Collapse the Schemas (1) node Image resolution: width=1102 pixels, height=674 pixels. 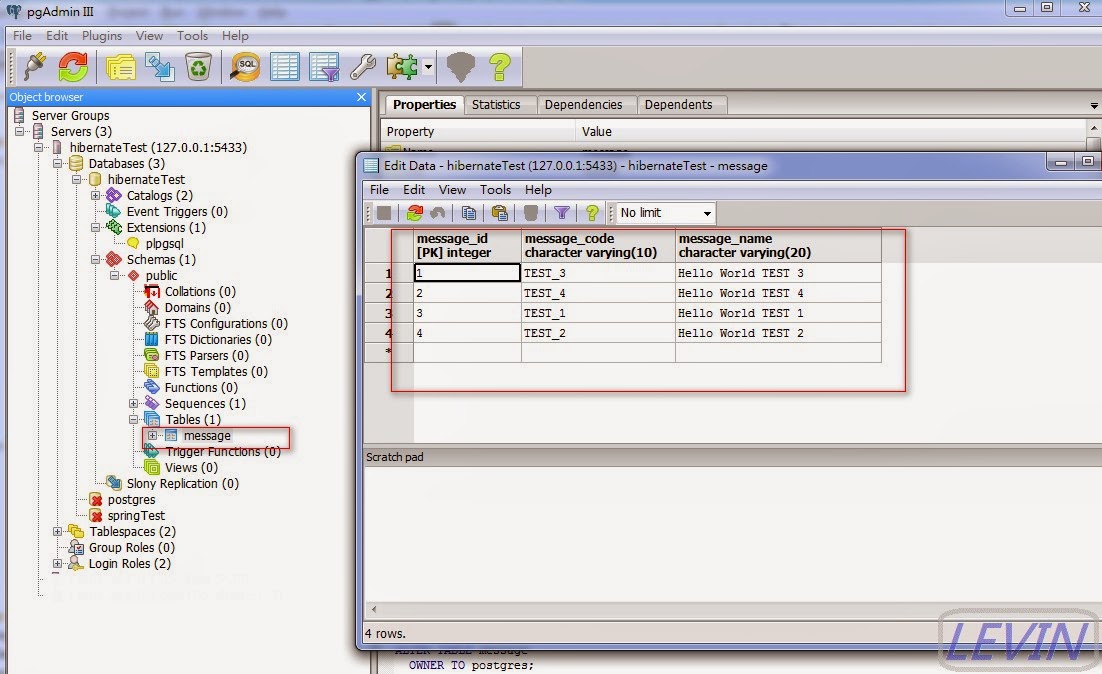pyautogui.click(x=96, y=259)
